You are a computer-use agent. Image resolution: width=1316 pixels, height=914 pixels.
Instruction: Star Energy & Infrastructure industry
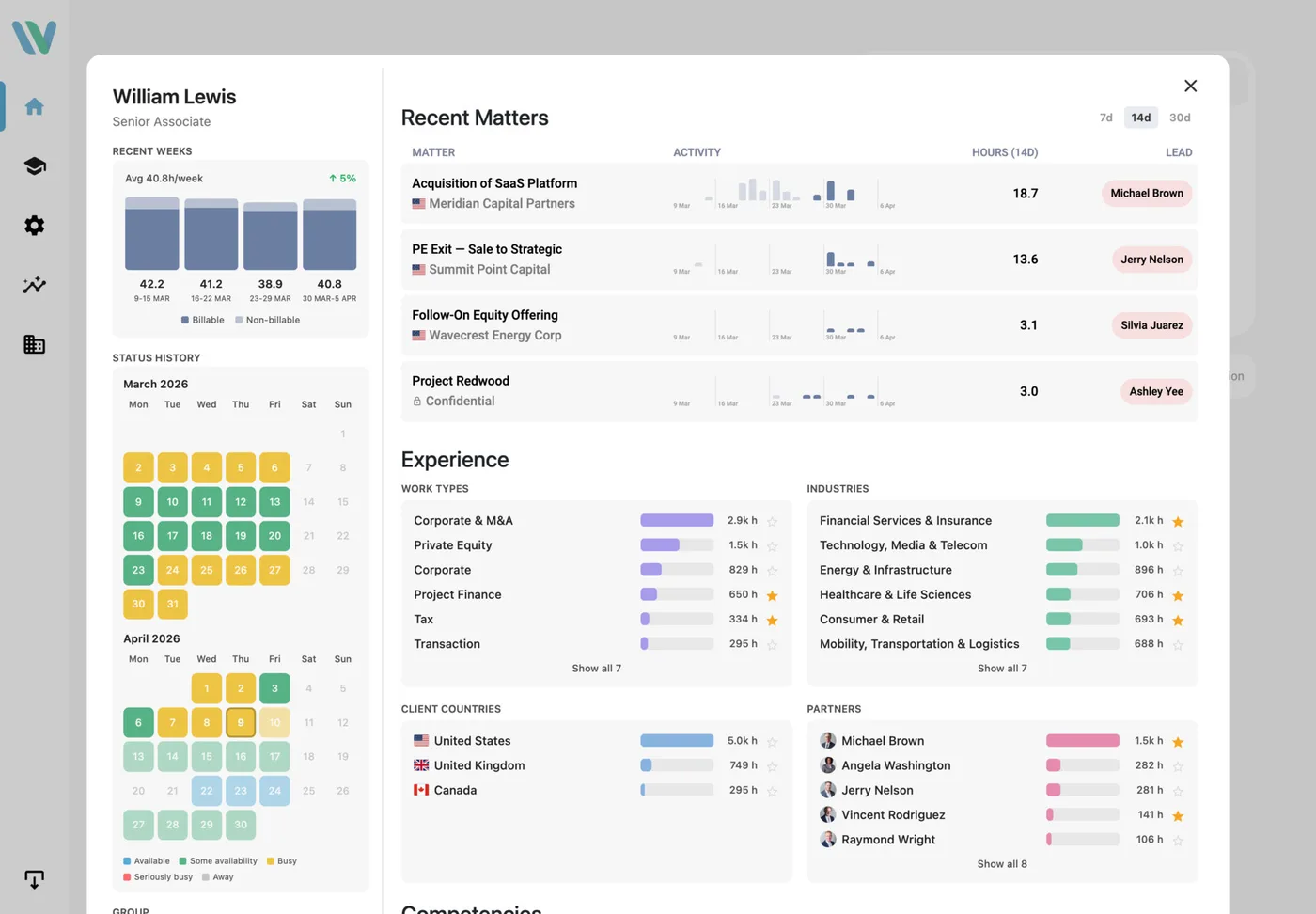point(1178,571)
